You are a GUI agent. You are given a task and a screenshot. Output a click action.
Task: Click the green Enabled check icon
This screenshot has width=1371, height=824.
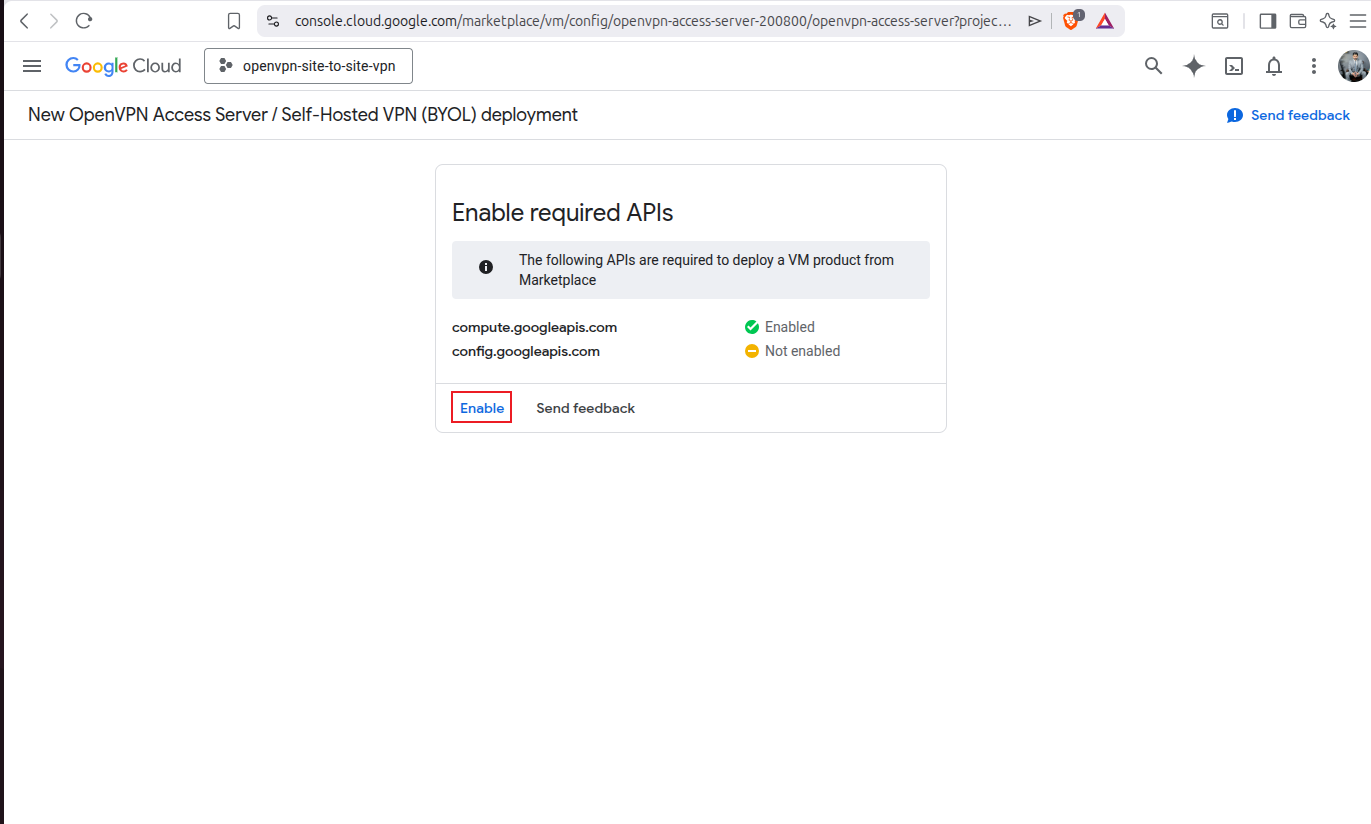[x=752, y=327]
